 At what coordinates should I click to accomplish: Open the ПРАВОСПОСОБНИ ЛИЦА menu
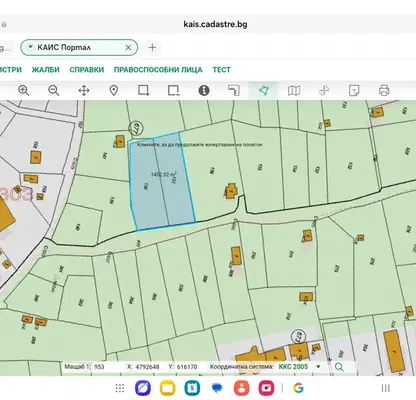[158, 70]
